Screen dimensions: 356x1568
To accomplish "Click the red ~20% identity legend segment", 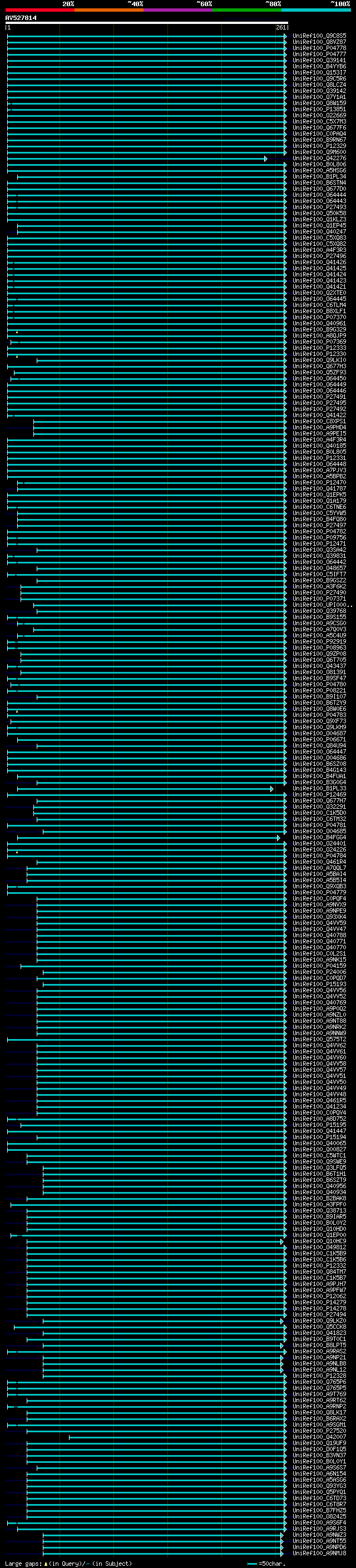I will coord(39,10).
